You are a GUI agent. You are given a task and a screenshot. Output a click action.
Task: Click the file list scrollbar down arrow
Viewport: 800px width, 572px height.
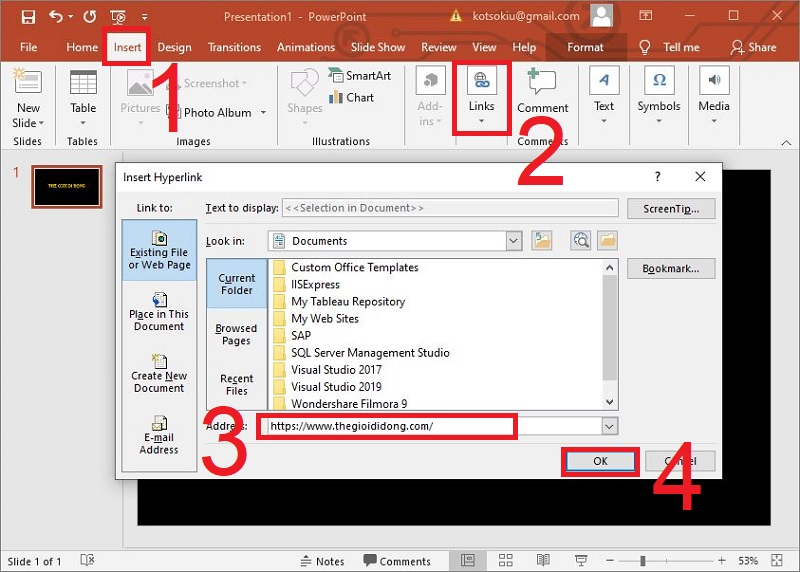click(609, 402)
